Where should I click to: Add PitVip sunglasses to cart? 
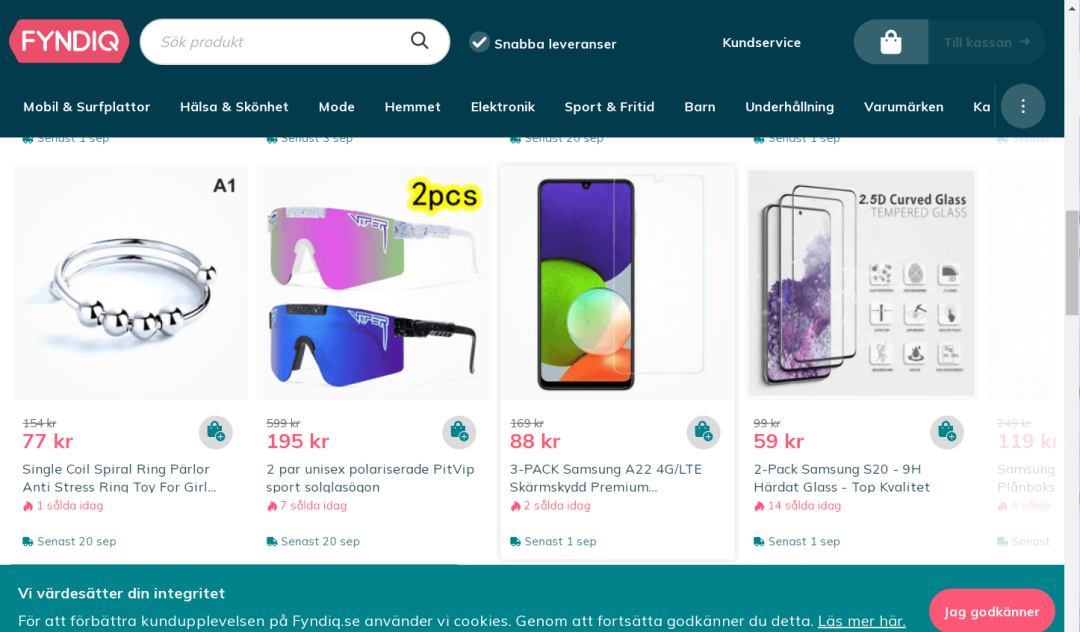(x=459, y=432)
